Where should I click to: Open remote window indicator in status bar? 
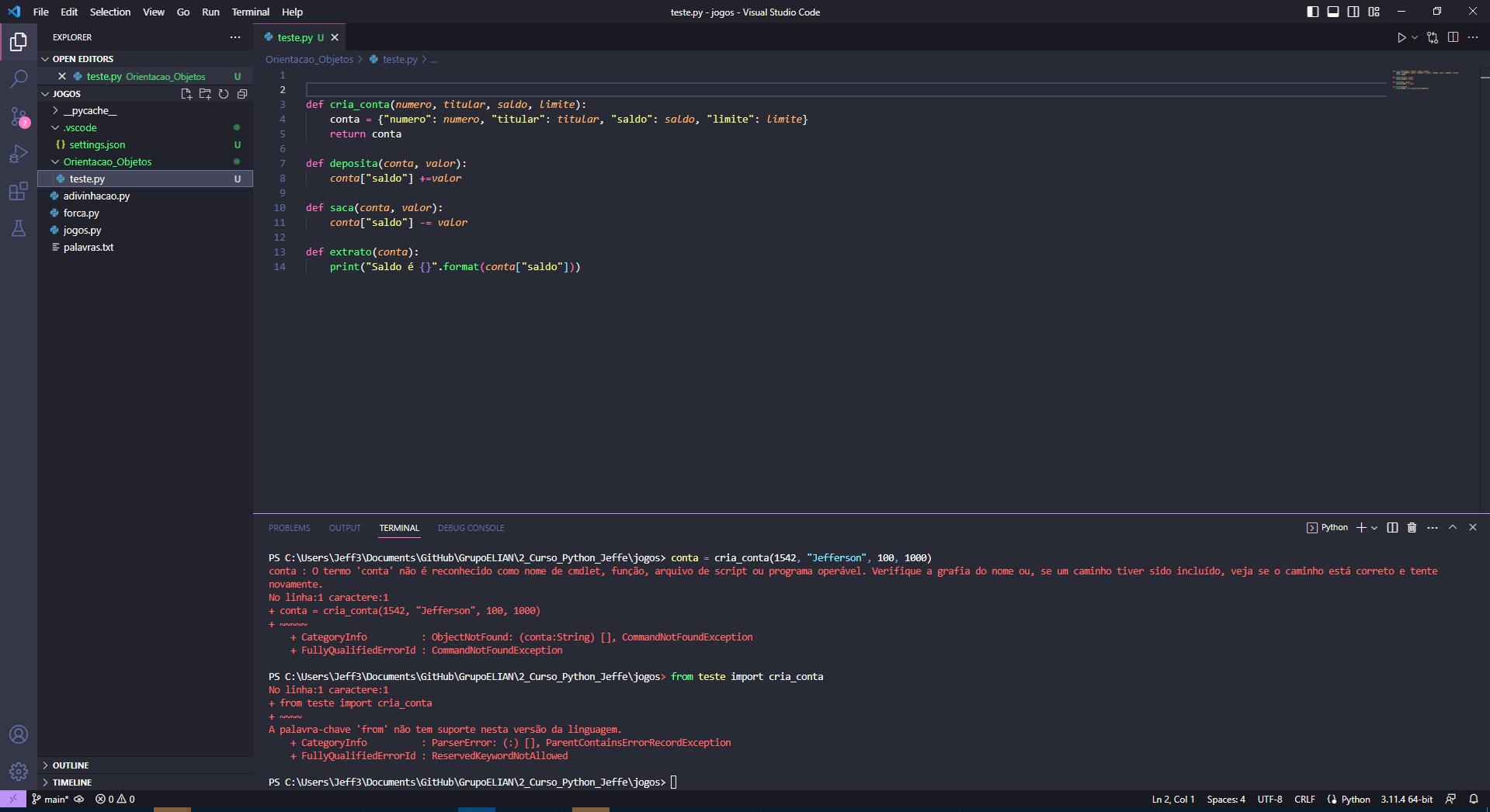tap(13, 799)
